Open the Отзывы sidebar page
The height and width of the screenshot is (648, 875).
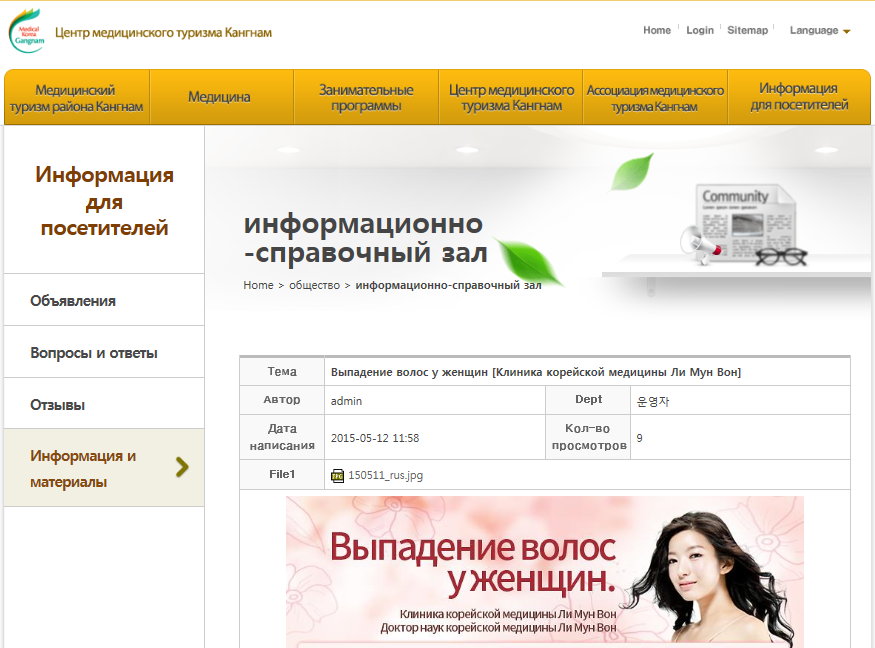58,402
